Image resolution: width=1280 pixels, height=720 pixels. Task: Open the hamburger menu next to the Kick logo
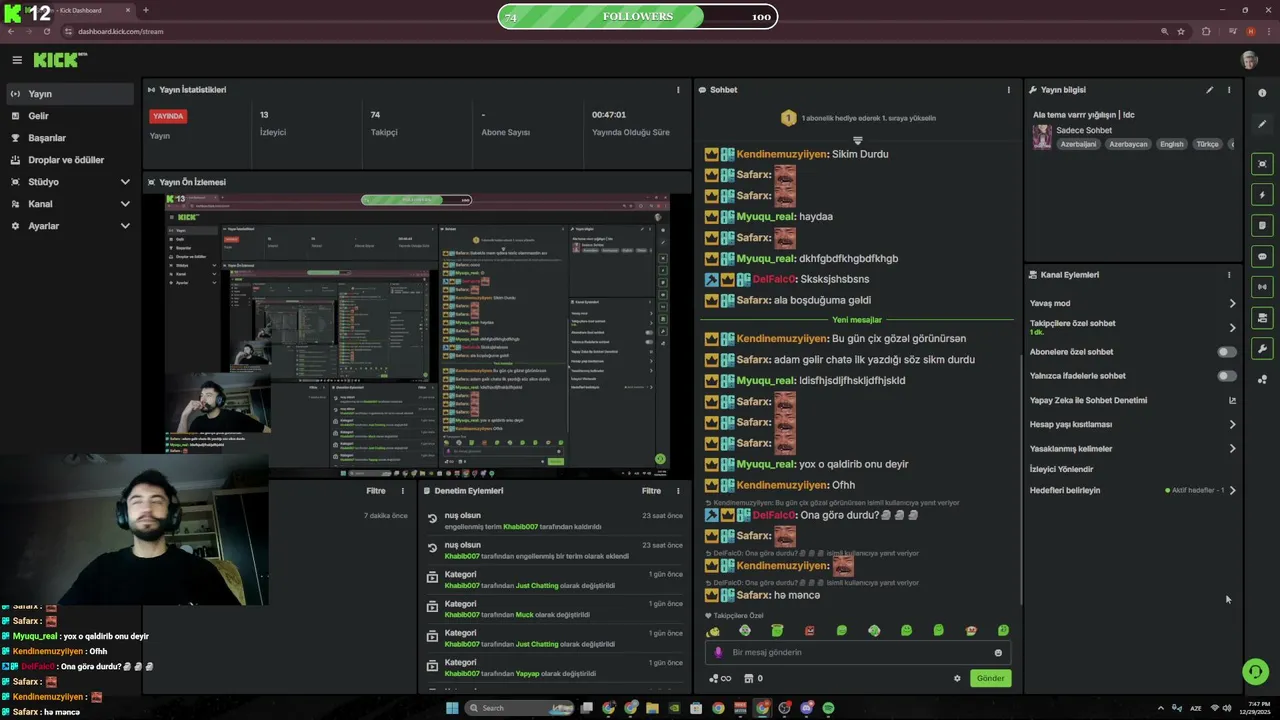pyautogui.click(x=17, y=60)
